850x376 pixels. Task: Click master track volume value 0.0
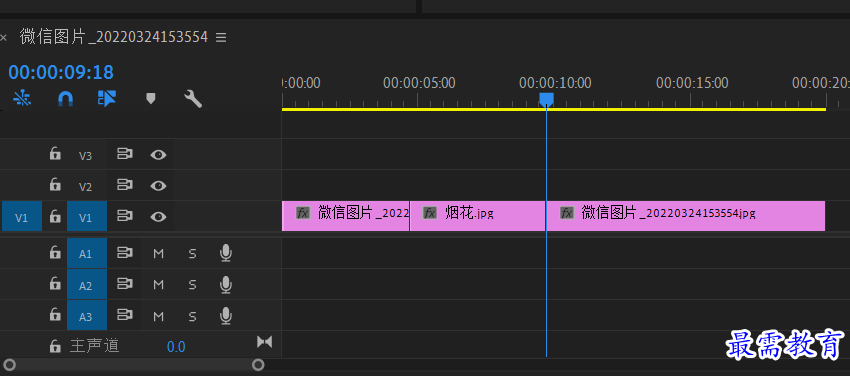176,347
